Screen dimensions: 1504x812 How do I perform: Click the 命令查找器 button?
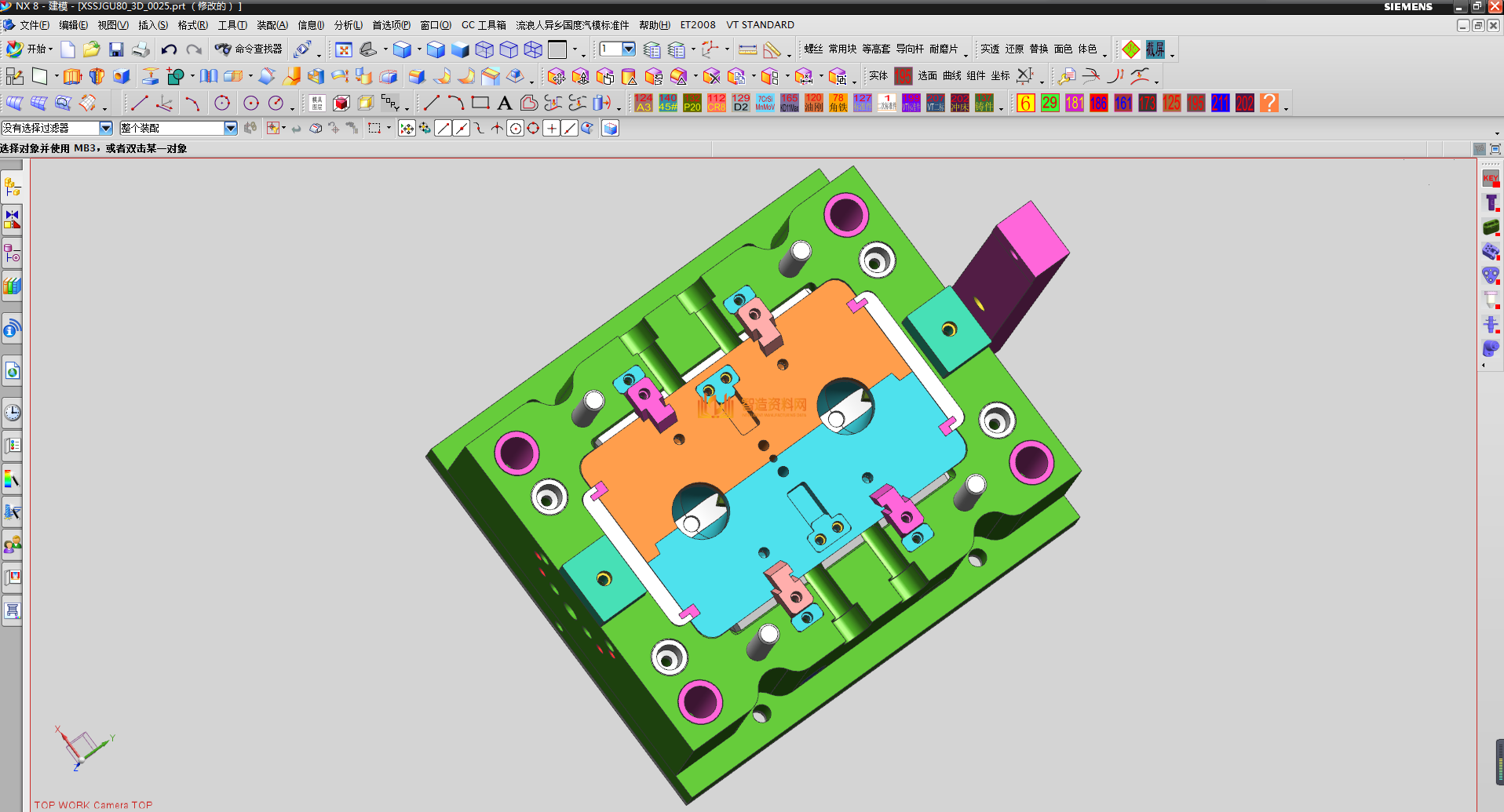coord(250,49)
